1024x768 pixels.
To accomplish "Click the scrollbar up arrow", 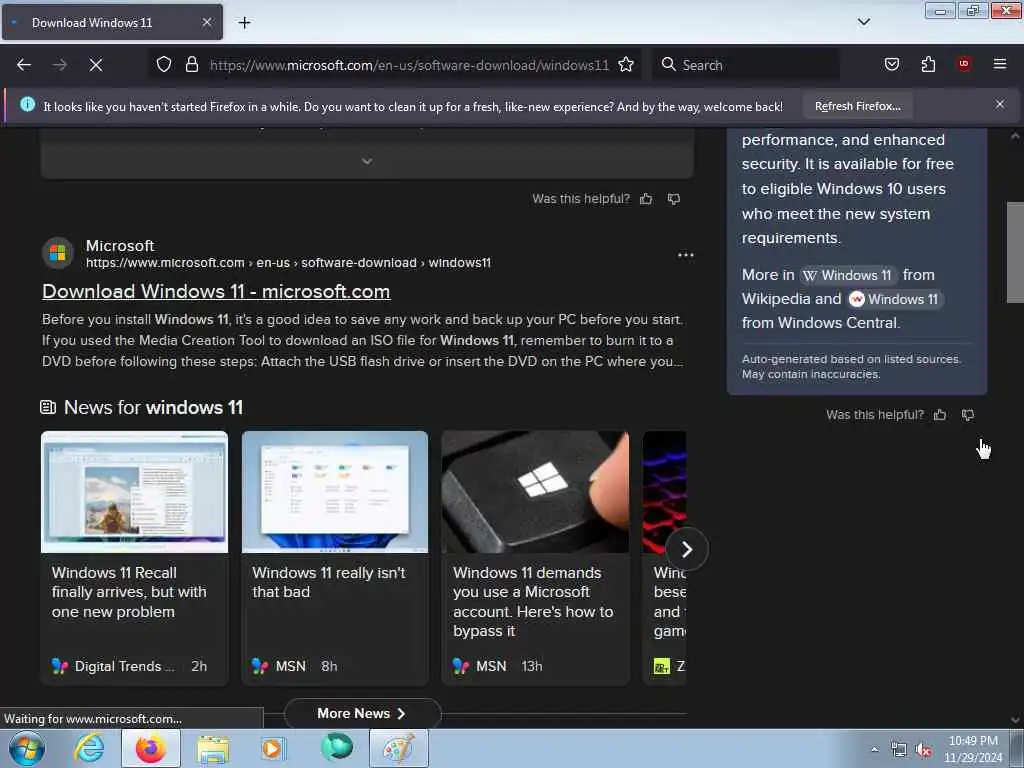I will pos(1015,136).
